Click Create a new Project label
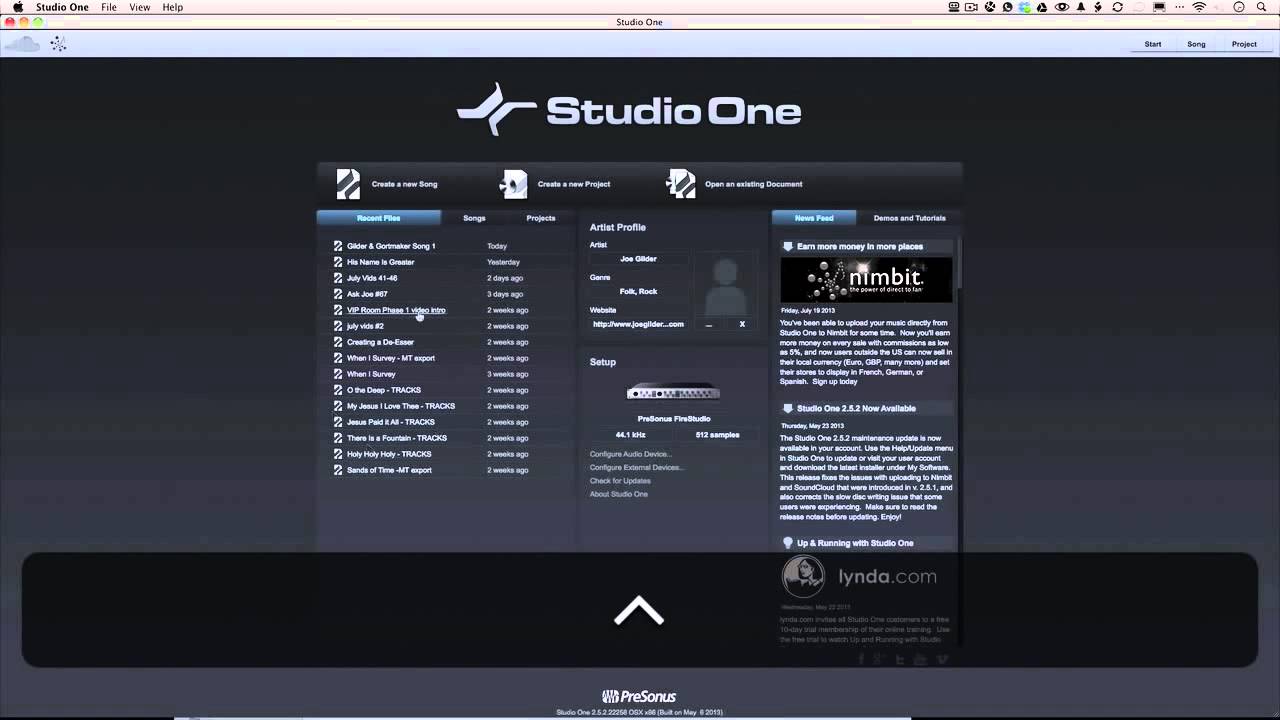This screenshot has width=1280, height=720. (x=574, y=184)
